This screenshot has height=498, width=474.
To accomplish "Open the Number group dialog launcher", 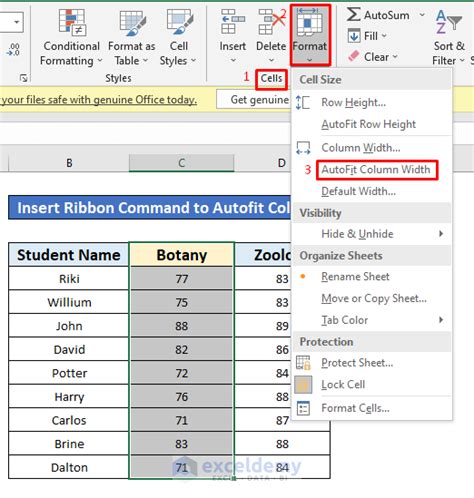I will click(23, 78).
